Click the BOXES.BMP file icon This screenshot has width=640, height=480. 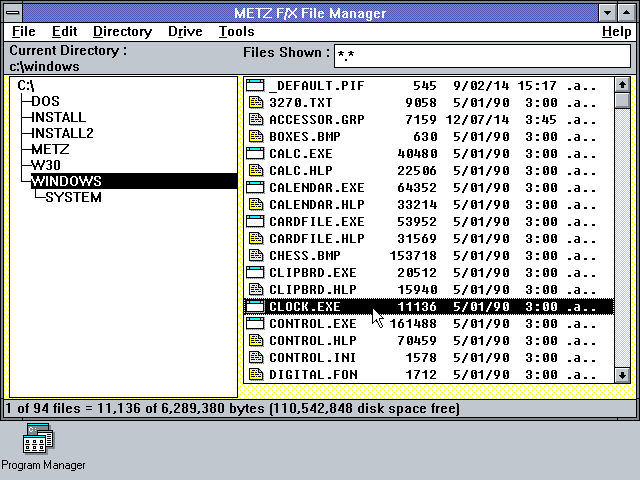tap(256, 136)
